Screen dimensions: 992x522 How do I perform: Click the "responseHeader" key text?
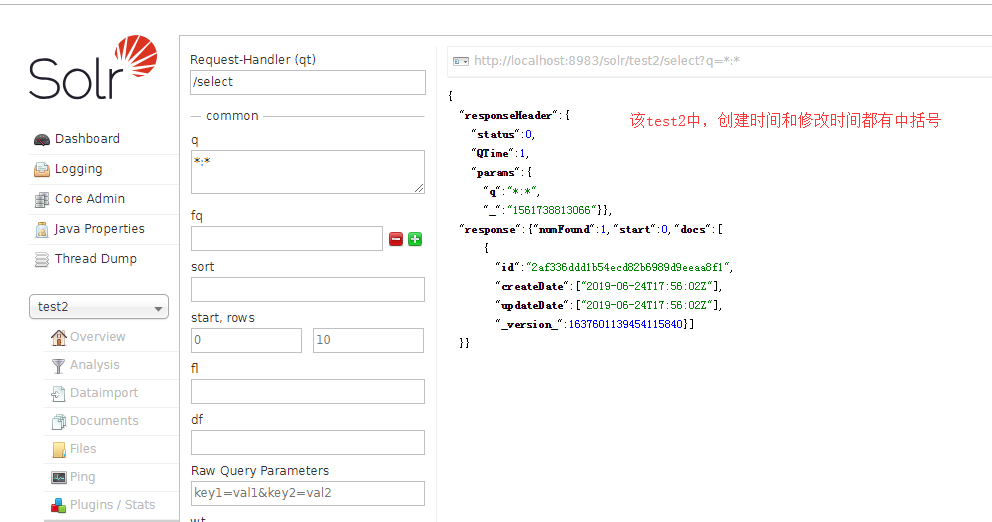pos(508,115)
